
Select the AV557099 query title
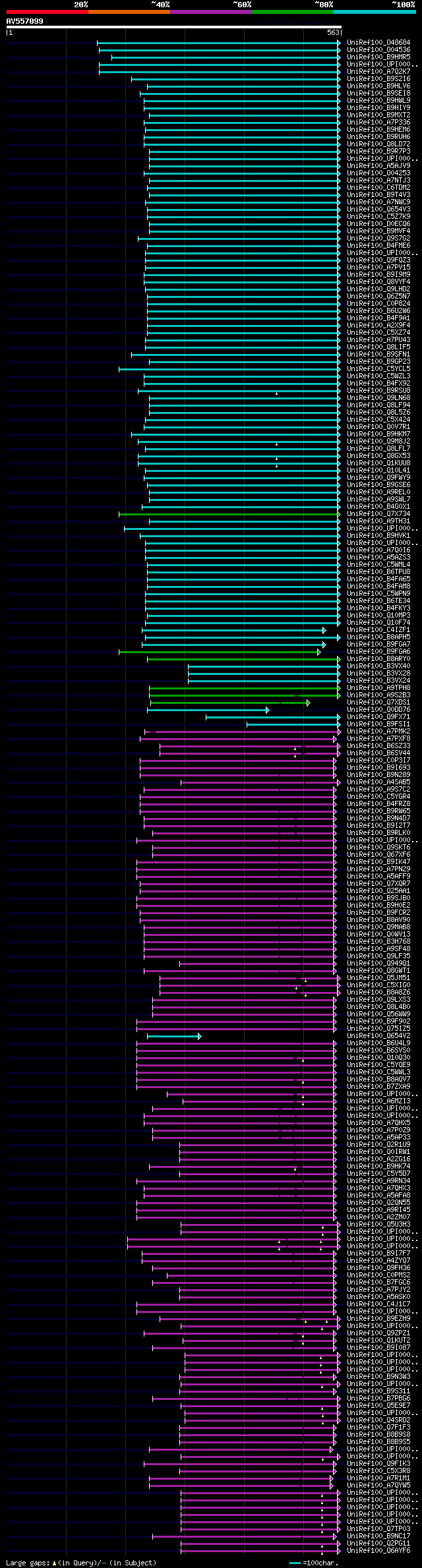coord(25,21)
